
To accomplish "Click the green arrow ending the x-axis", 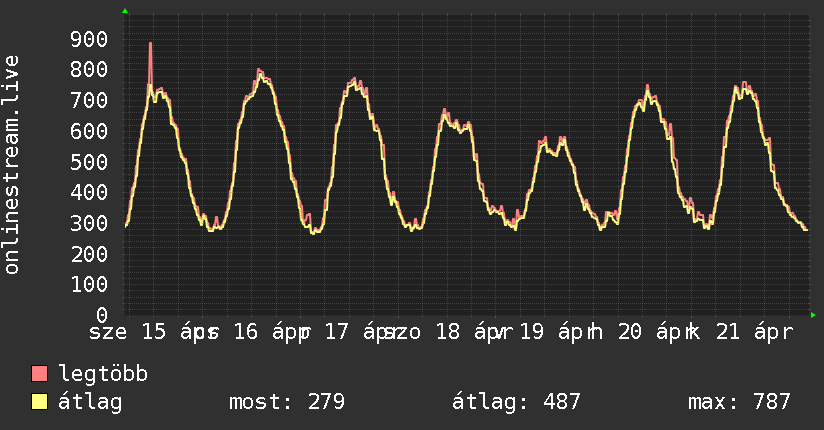I will coord(813,315).
